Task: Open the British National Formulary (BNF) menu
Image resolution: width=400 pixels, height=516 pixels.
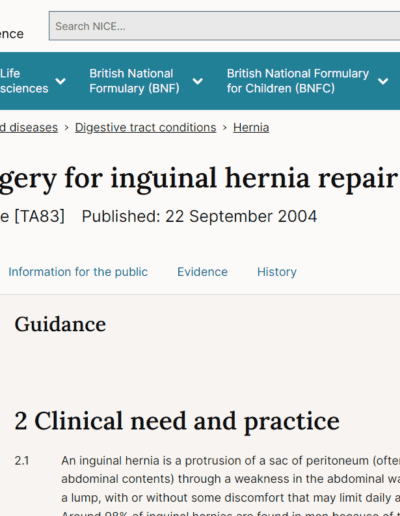Action: click(x=134, y=81)
